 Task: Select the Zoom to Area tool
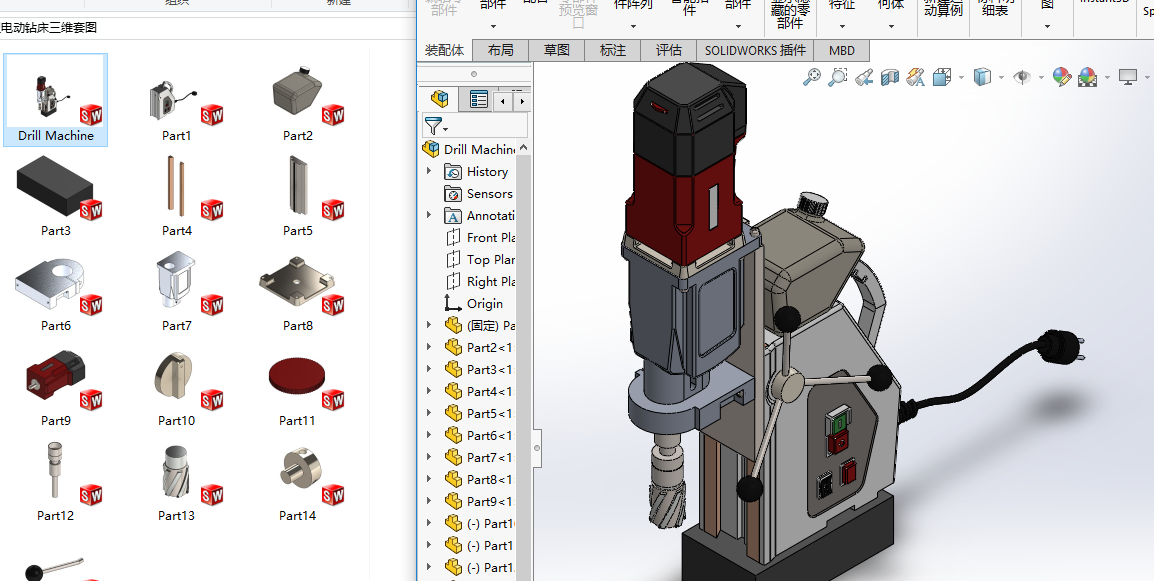coord(838,77)
